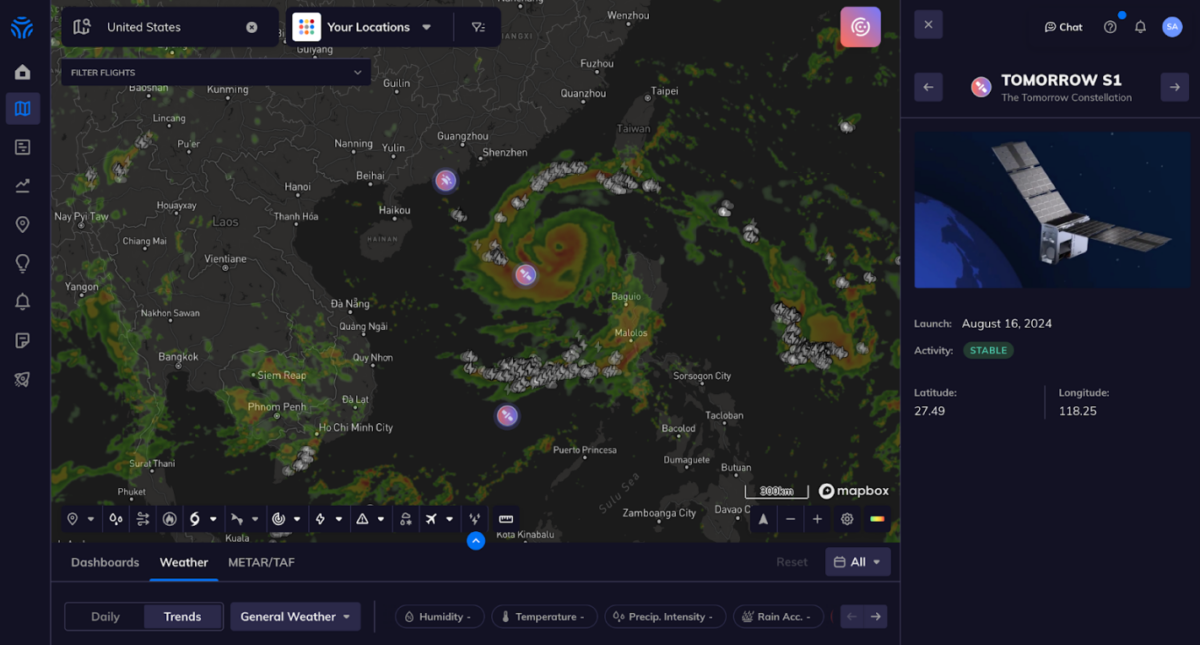
Task: Switch to the METAR/TAF tab
Action: tap(261, 562)
